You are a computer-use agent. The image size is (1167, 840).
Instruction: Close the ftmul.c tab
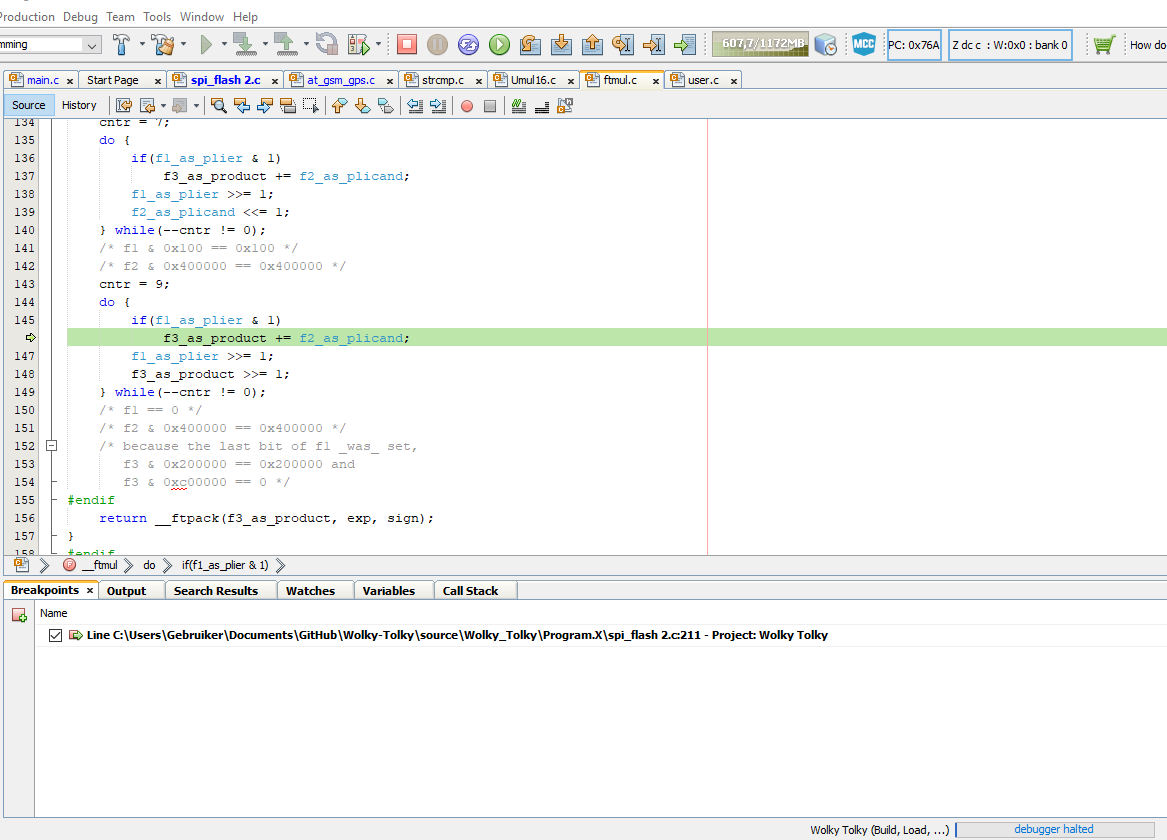click(x=656, y=81)
